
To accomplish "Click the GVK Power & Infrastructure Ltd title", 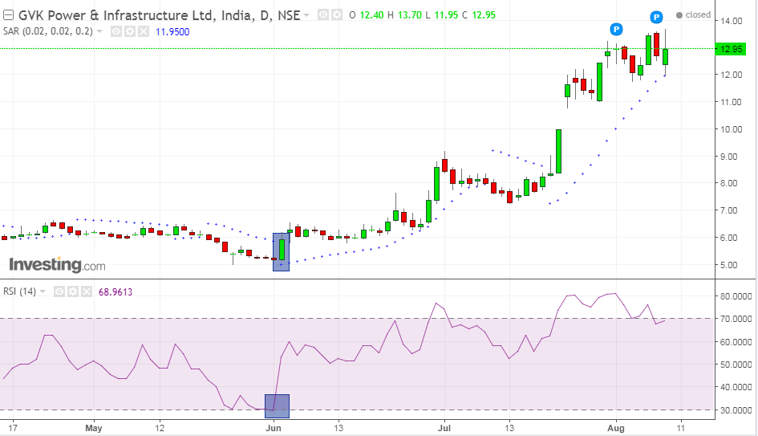I will [x=159, y=15].
